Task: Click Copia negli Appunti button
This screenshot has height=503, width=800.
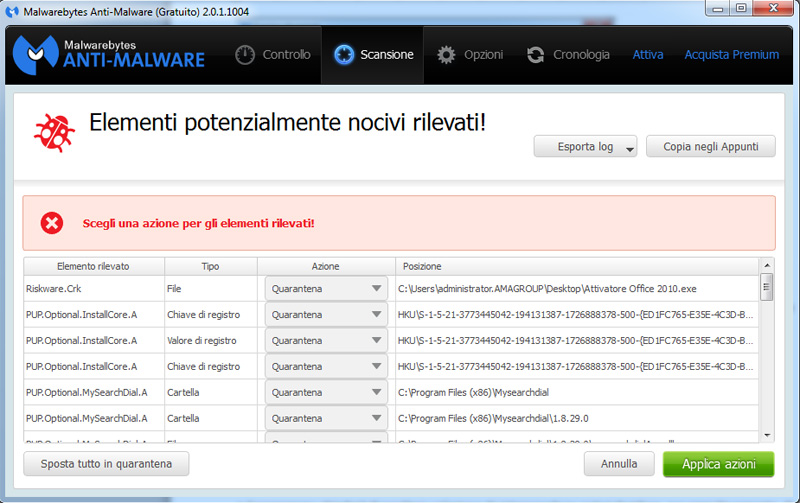Action: [x=711, y=146]
